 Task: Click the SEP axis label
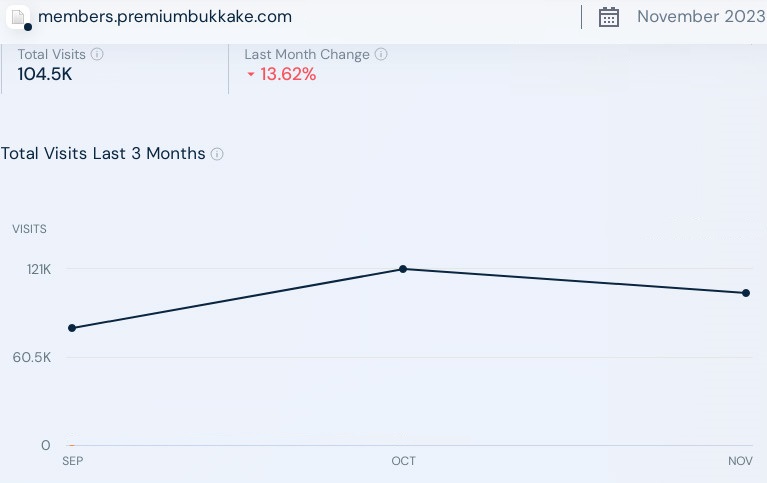point(72,461)
